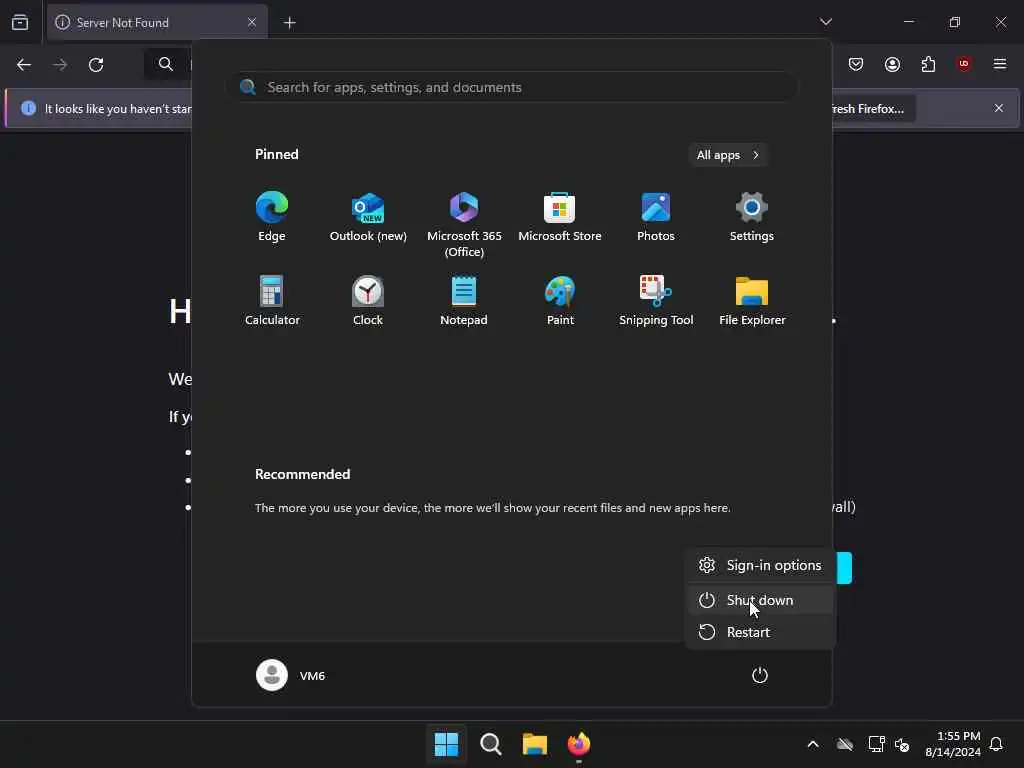
Task: Open the Calculator app
Action: (x=272, y=300)
